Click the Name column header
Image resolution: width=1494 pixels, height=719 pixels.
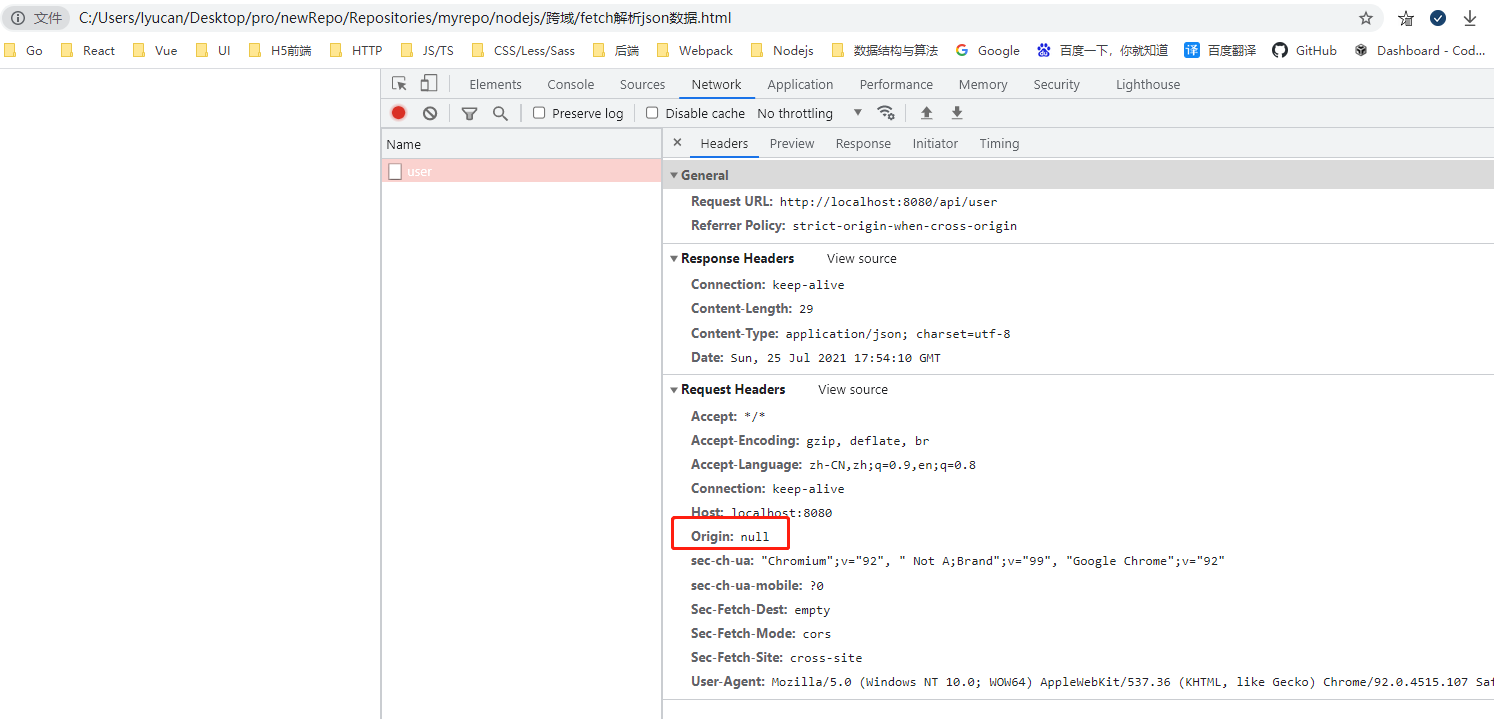521,144
